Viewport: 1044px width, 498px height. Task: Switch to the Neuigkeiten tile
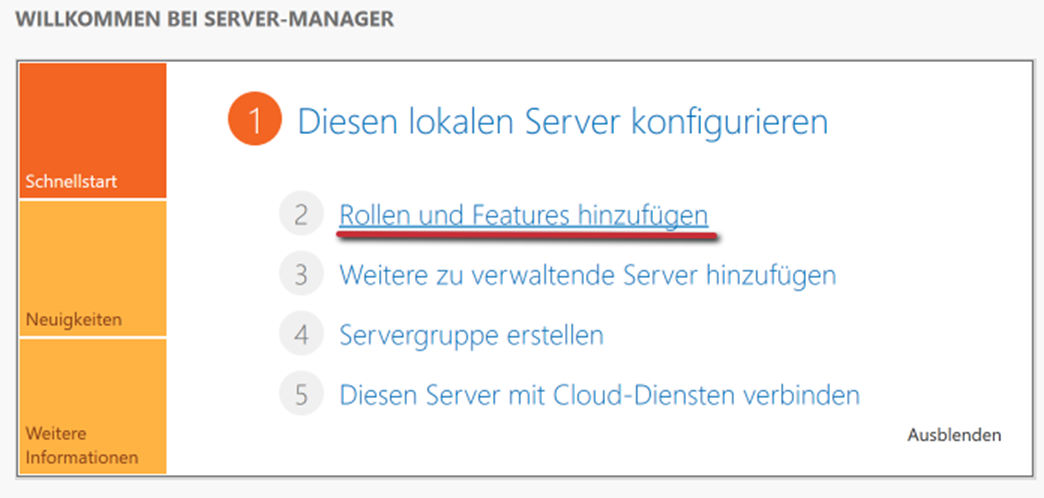[91, 268]
